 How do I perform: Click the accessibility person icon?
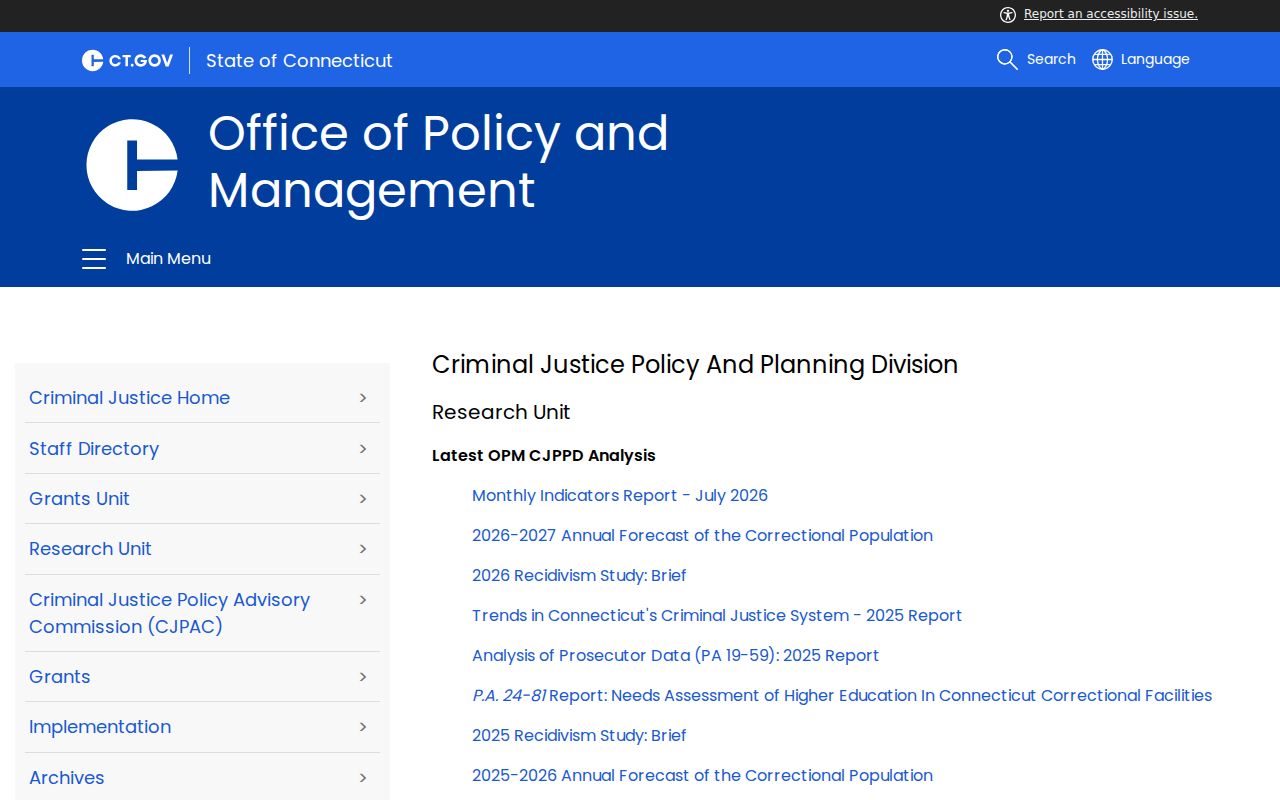click(1008, 14)
